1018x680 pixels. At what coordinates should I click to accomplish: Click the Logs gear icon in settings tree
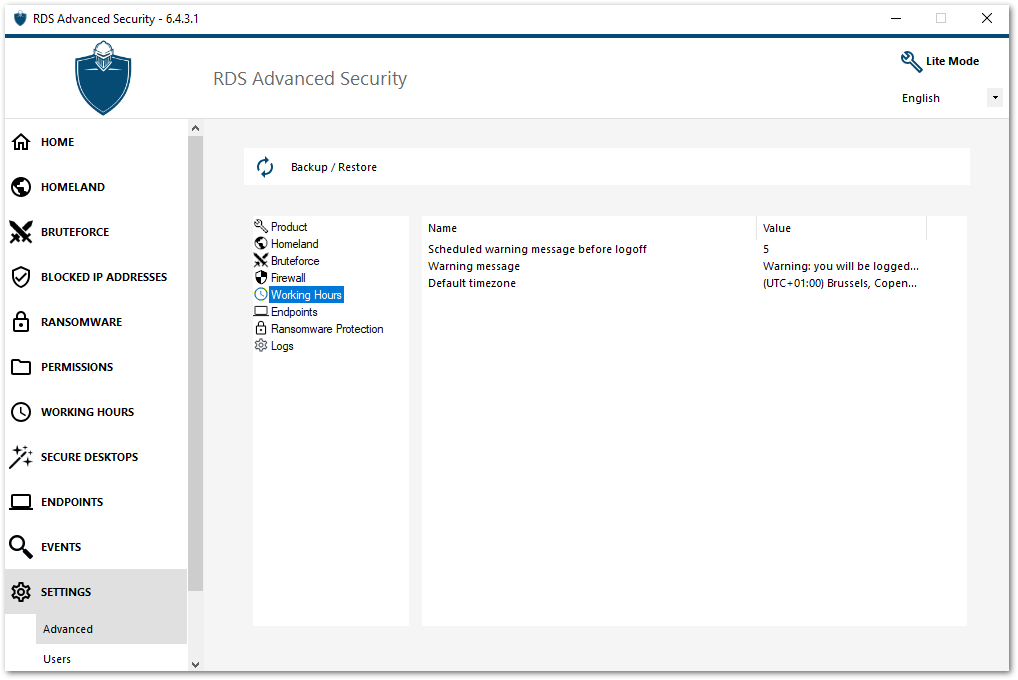(261, 346)
